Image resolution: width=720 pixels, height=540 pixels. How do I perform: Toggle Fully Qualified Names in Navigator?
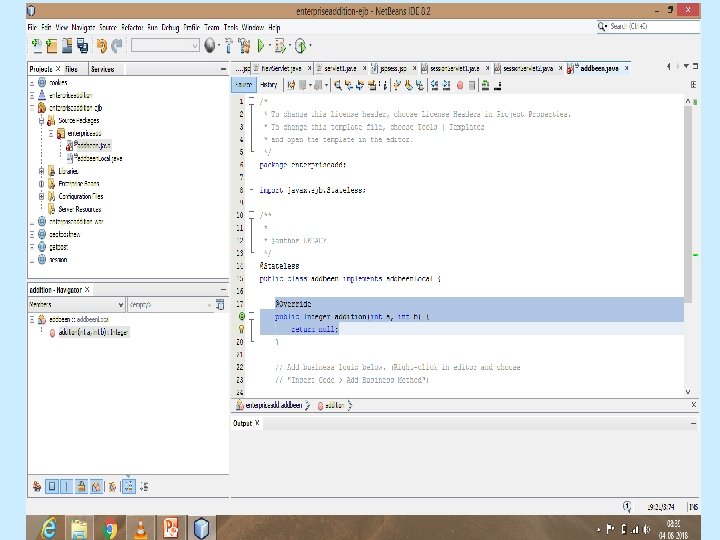click(x=112, y=486)
